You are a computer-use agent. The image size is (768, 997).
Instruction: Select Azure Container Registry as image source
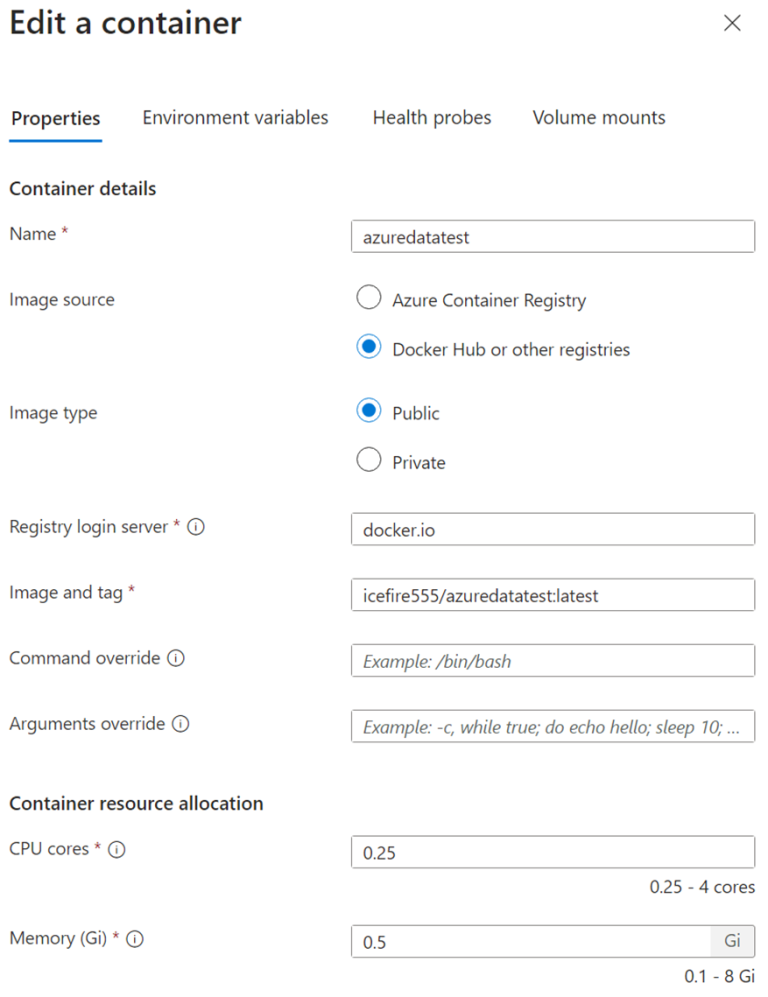(x=369, y=297)
